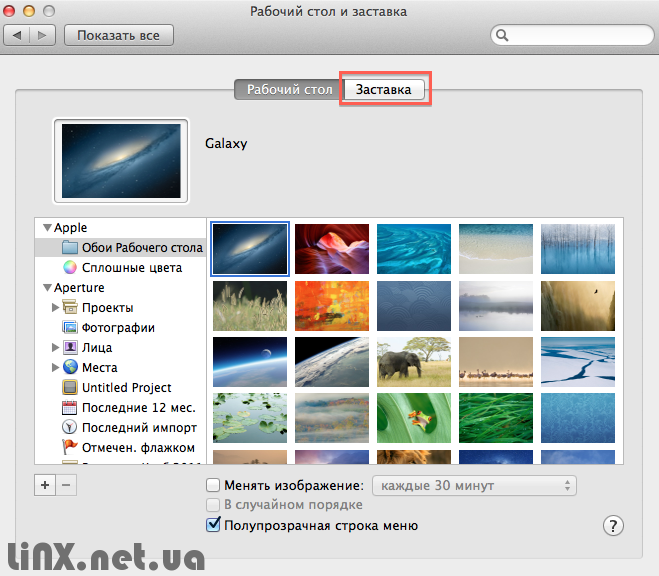Click the Сплошные цвета color wheel icon
This screenshot has width=659, height=576.
[70, 267]
